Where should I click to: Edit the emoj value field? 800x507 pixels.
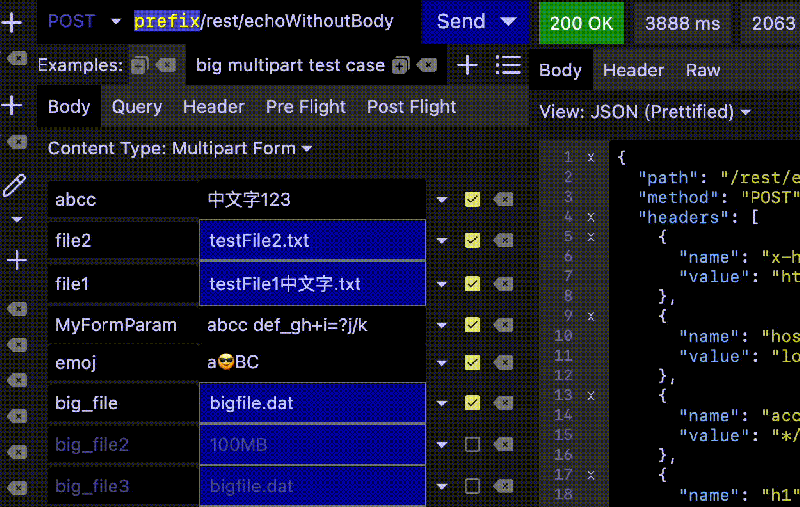(x=312, y=363)
